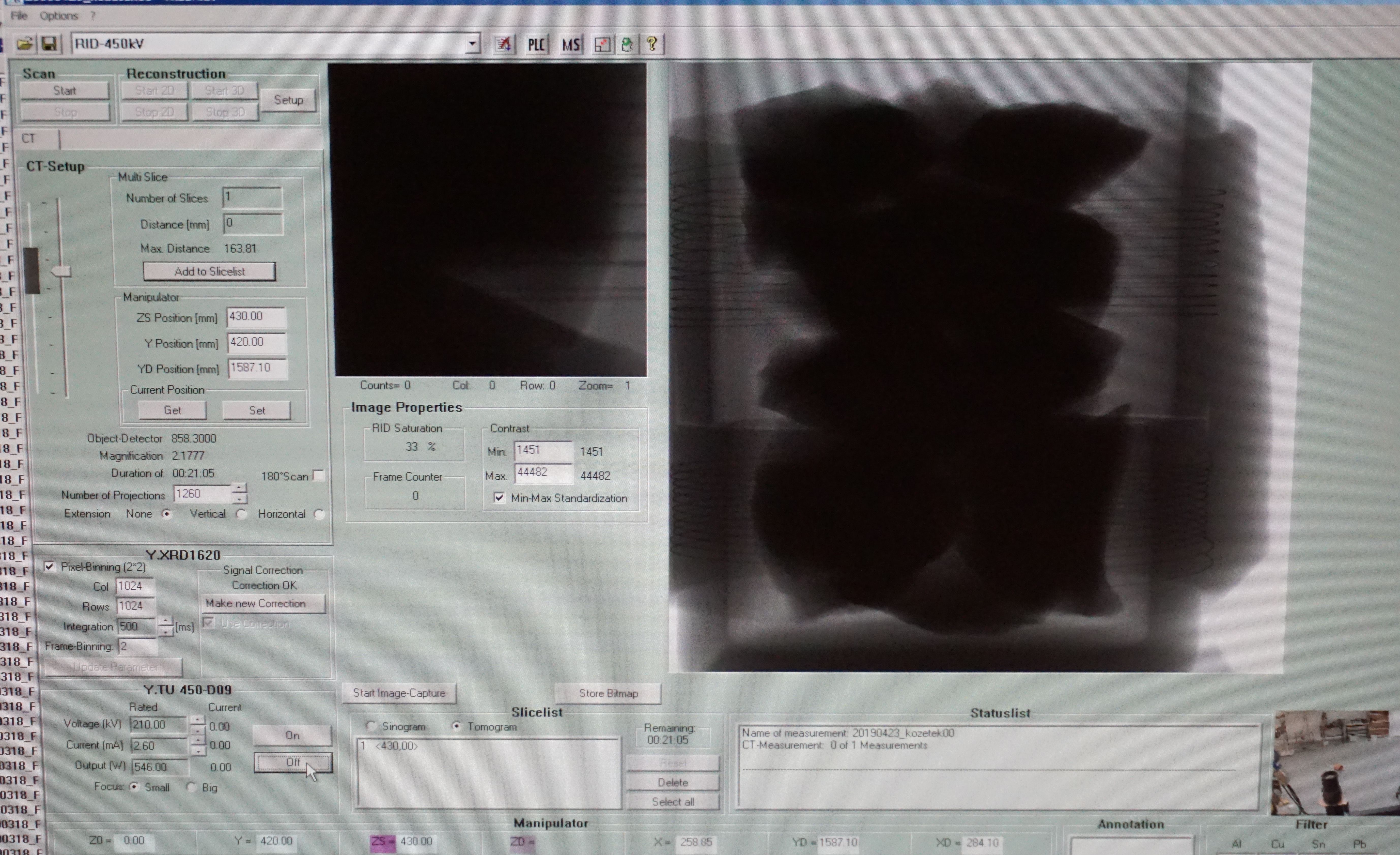
Task: Select Big focus radio button
Action: point(192,787)
